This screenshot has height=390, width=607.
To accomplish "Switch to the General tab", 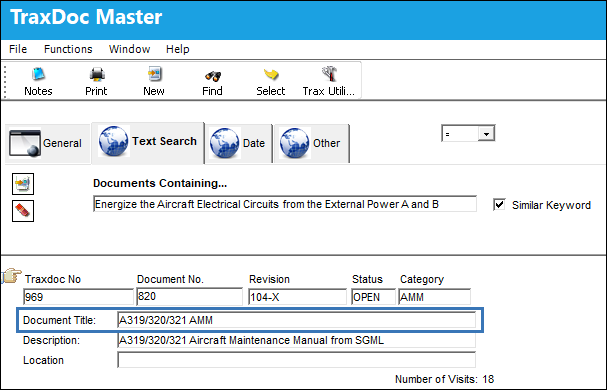I will click(48, 143).
